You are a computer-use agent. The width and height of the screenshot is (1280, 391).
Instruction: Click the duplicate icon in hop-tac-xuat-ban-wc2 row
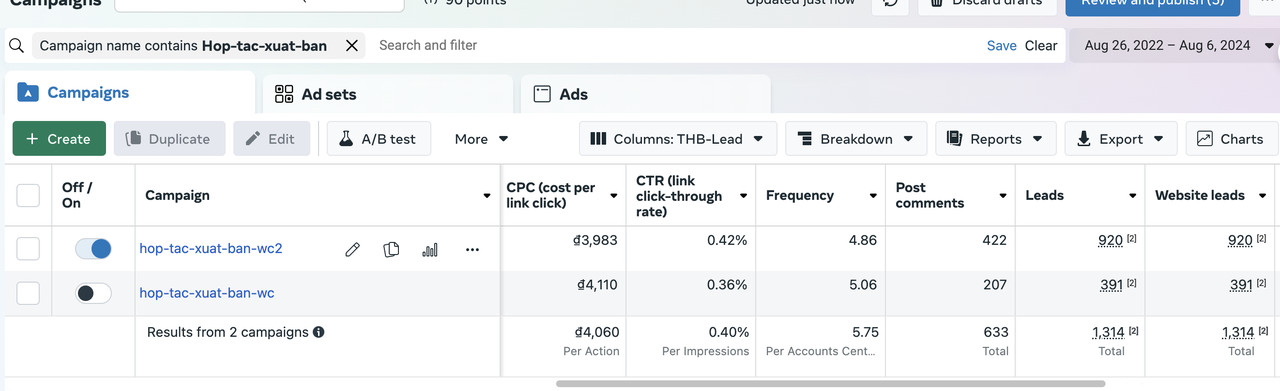tap(392, 249)
